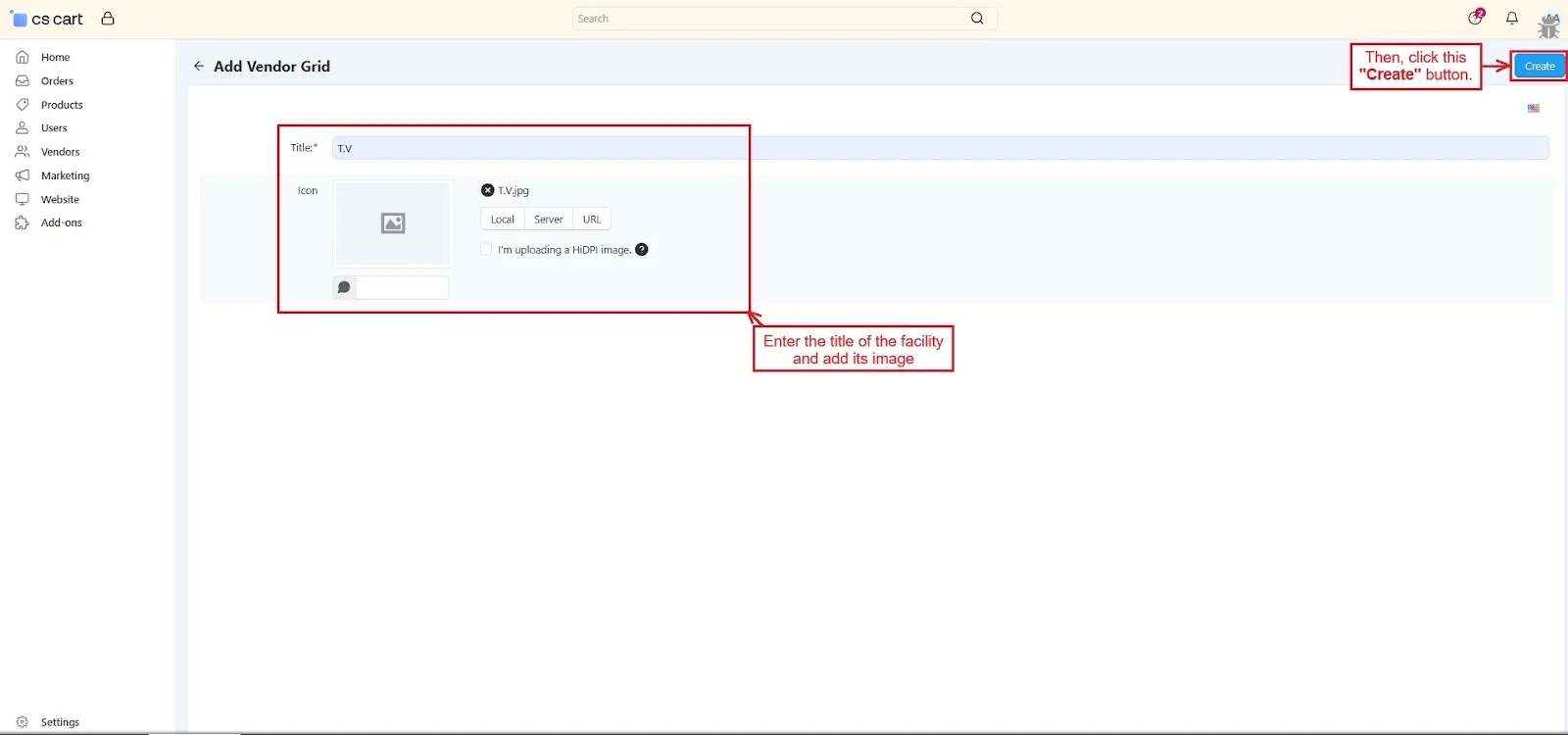Choose URL upload source
The height and width of the screenshot is (735, 1568).
pos(592,220)
